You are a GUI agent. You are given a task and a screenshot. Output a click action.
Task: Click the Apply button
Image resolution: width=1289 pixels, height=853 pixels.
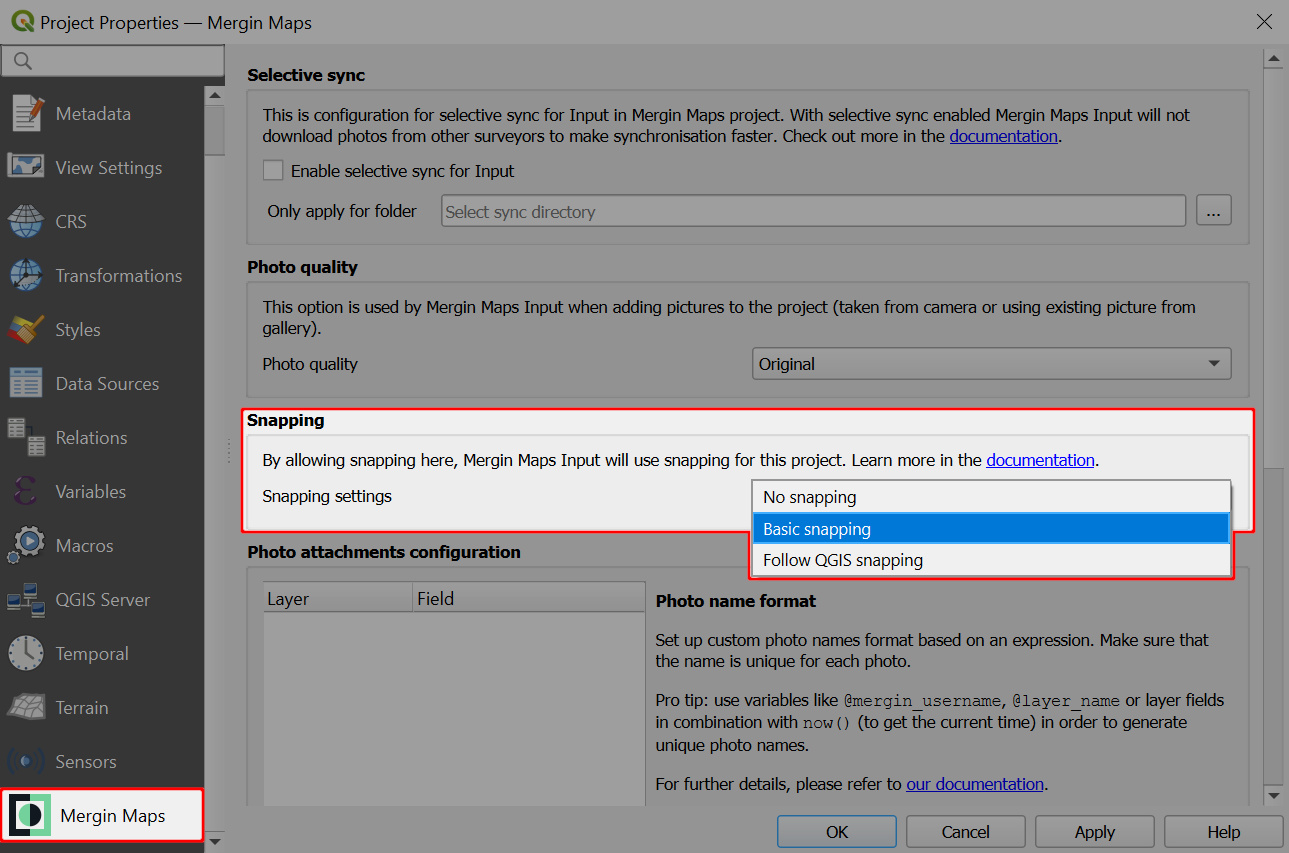[x=1095, y=832]
